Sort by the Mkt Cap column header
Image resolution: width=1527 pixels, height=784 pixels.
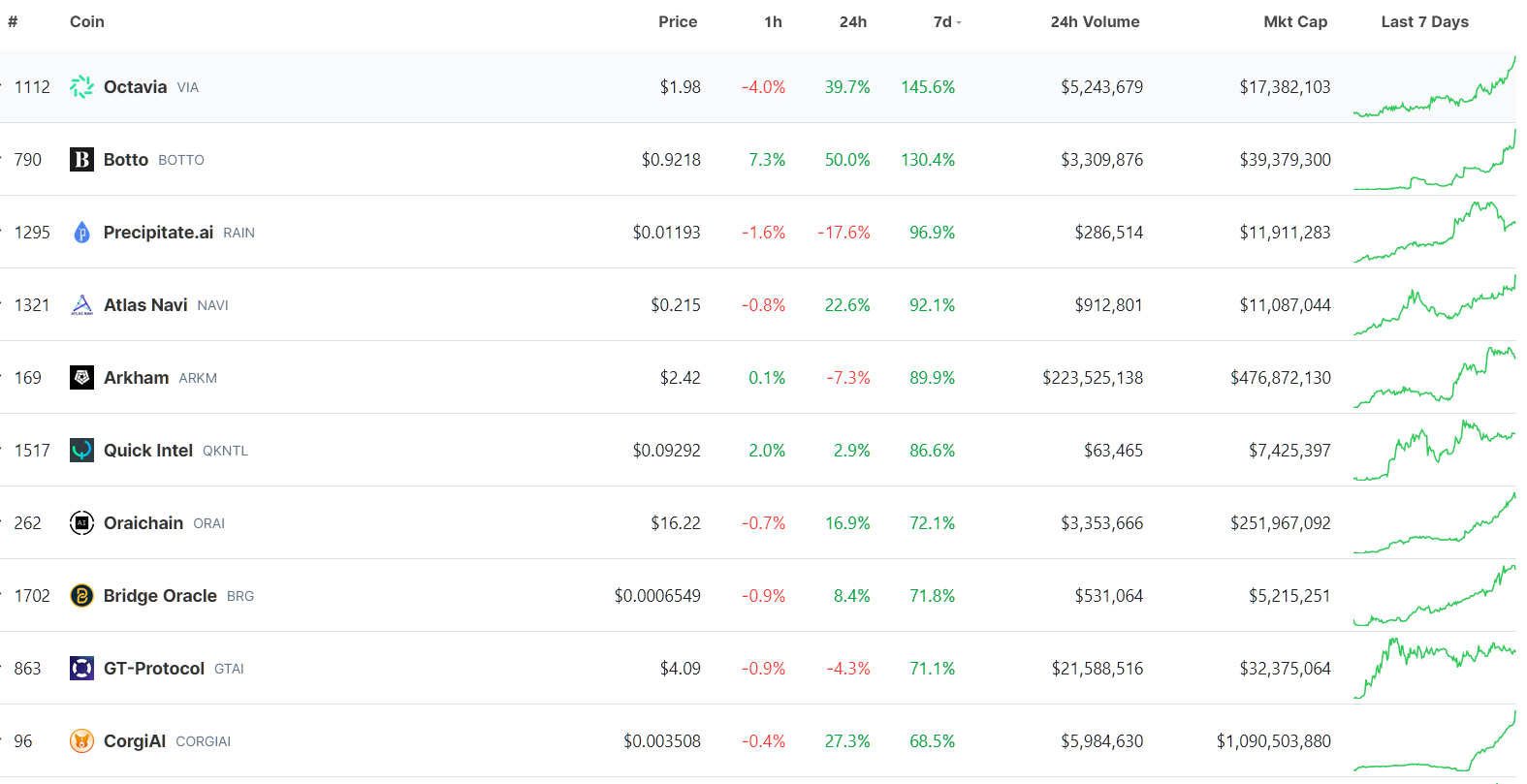pyautogui.click(x=1295, y=22)
